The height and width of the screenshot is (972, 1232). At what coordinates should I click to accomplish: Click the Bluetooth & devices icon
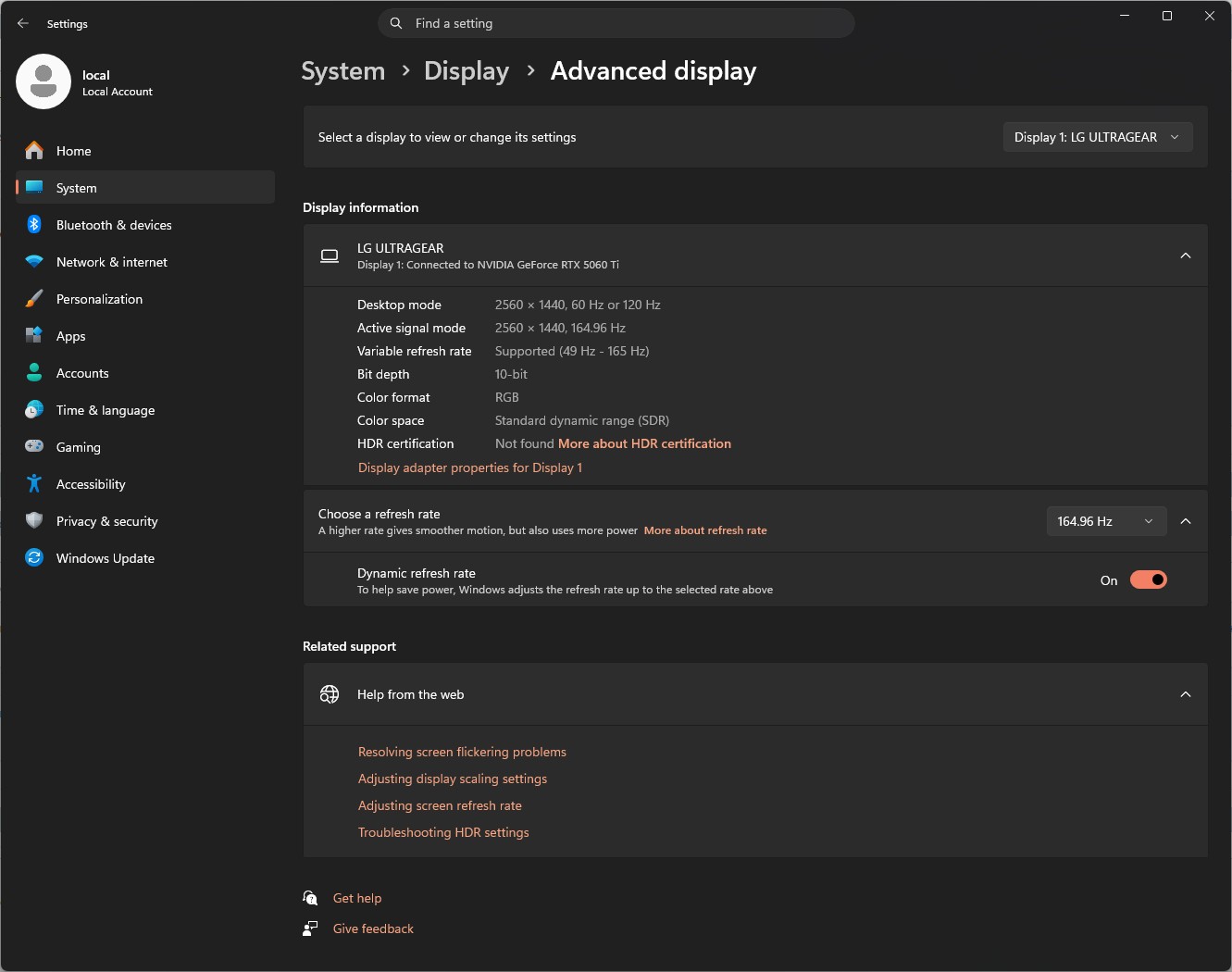[x=34, y=225]
